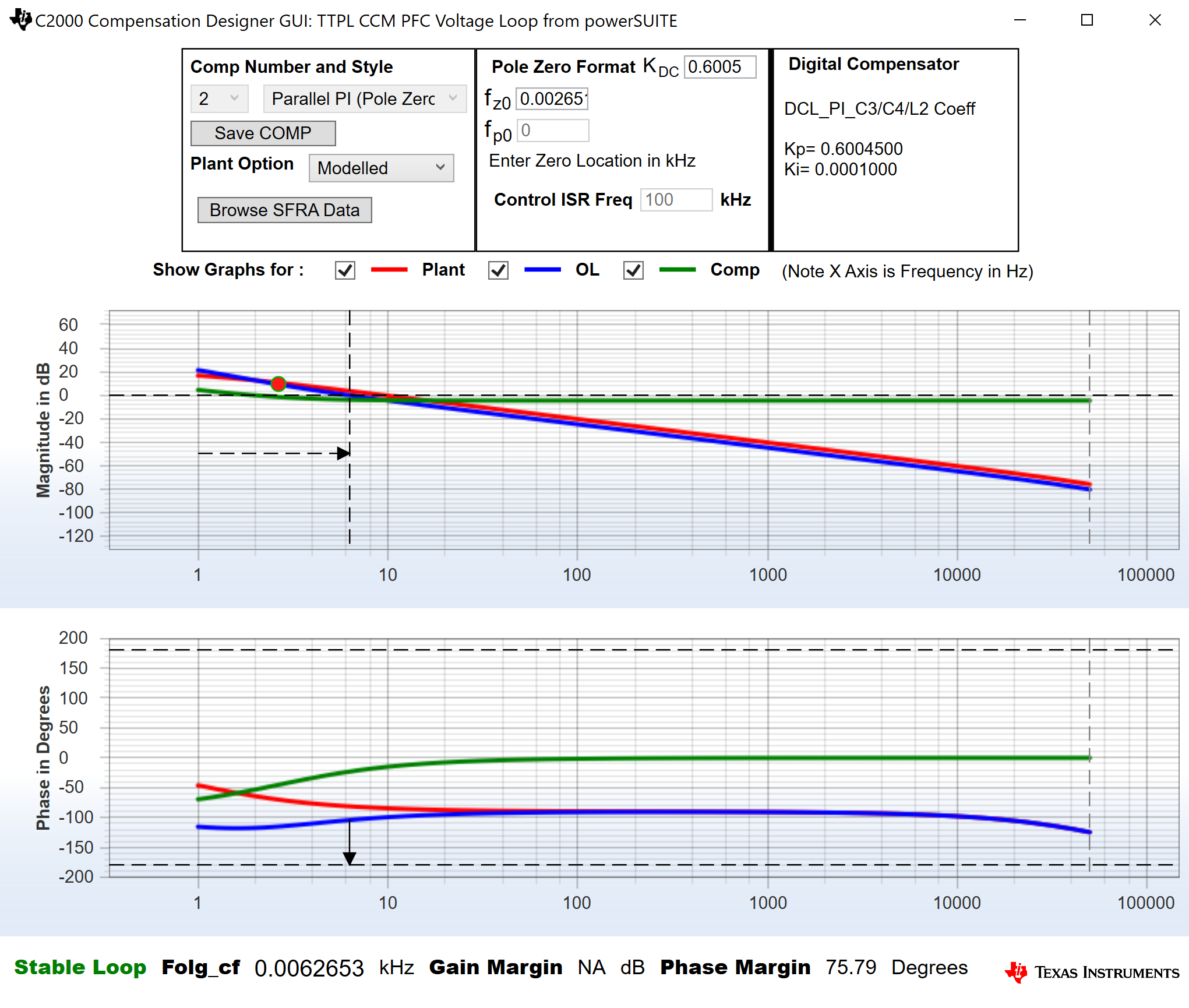Maximize the Compensation Designer window
Viewport: 1189px width, 1008px height.
click(1086, 20)
